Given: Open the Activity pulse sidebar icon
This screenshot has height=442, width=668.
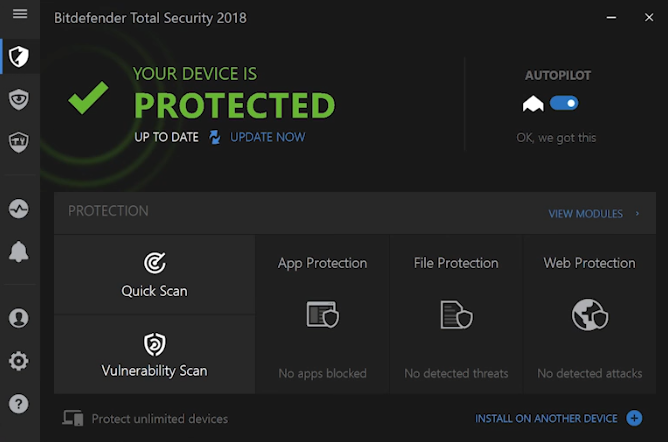Looking at the screenshot, I should pos(18,209).
